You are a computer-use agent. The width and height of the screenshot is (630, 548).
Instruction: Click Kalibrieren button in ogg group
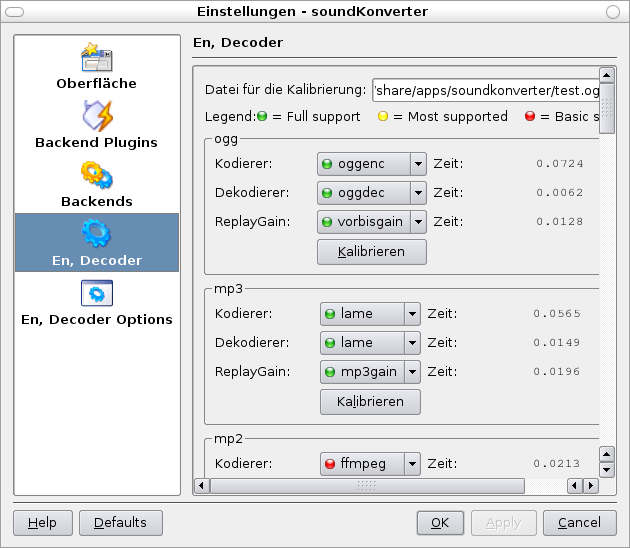372,252
